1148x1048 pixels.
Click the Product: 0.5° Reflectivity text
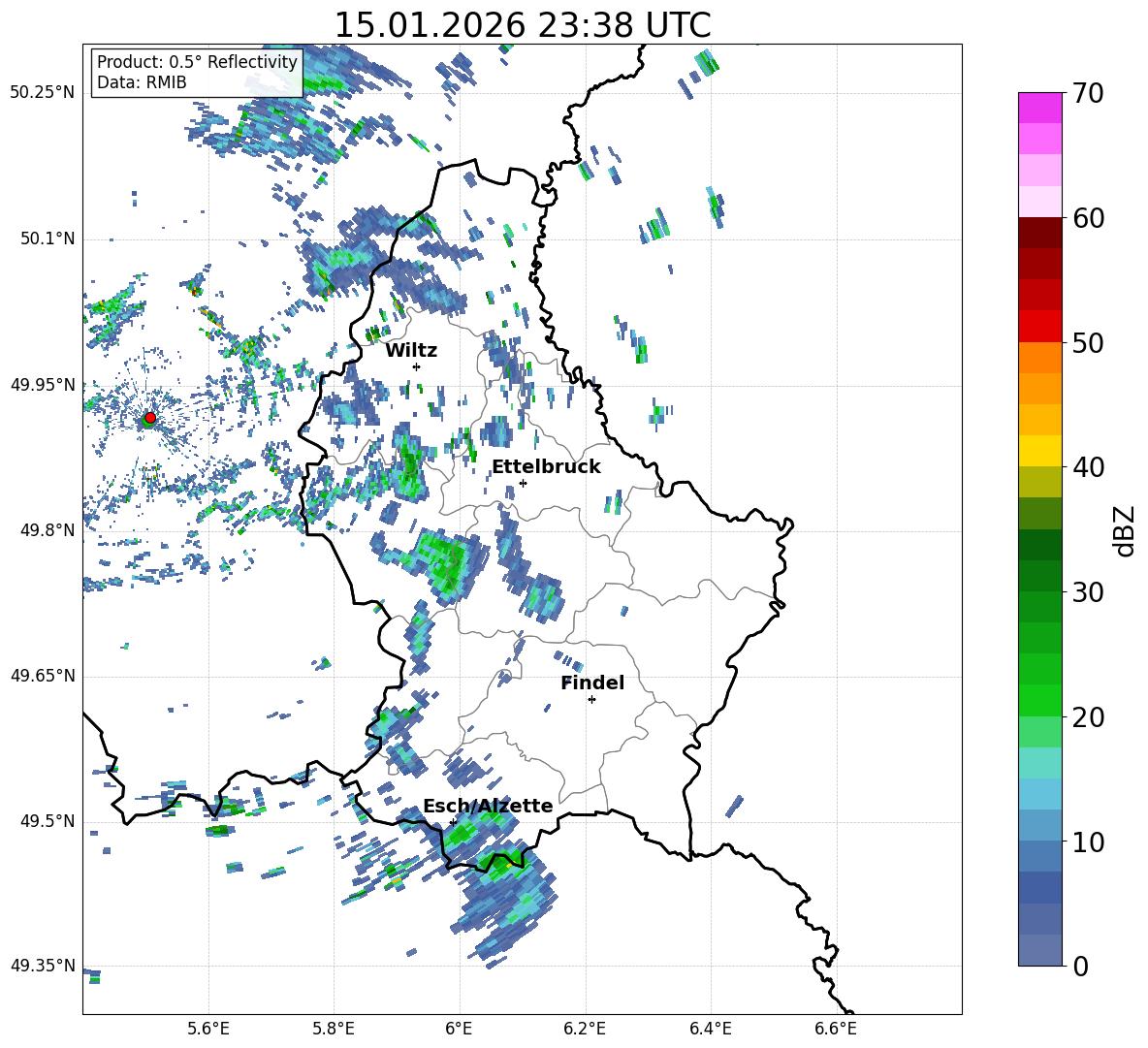[197, 61]
